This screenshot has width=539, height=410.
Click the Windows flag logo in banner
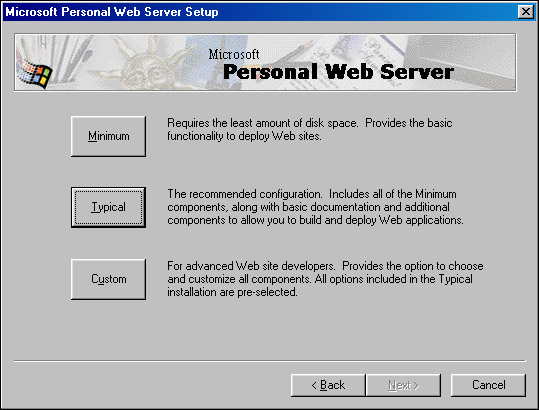36,73
